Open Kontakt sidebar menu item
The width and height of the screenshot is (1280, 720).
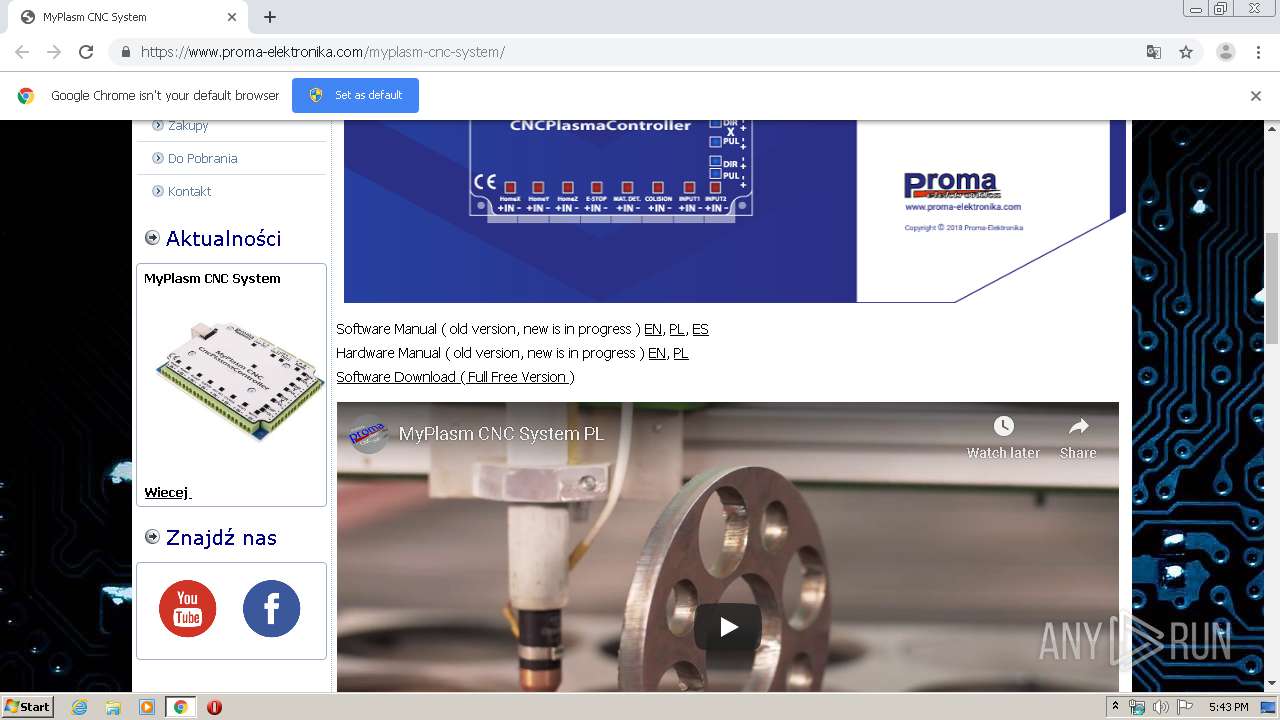[189, 191]
